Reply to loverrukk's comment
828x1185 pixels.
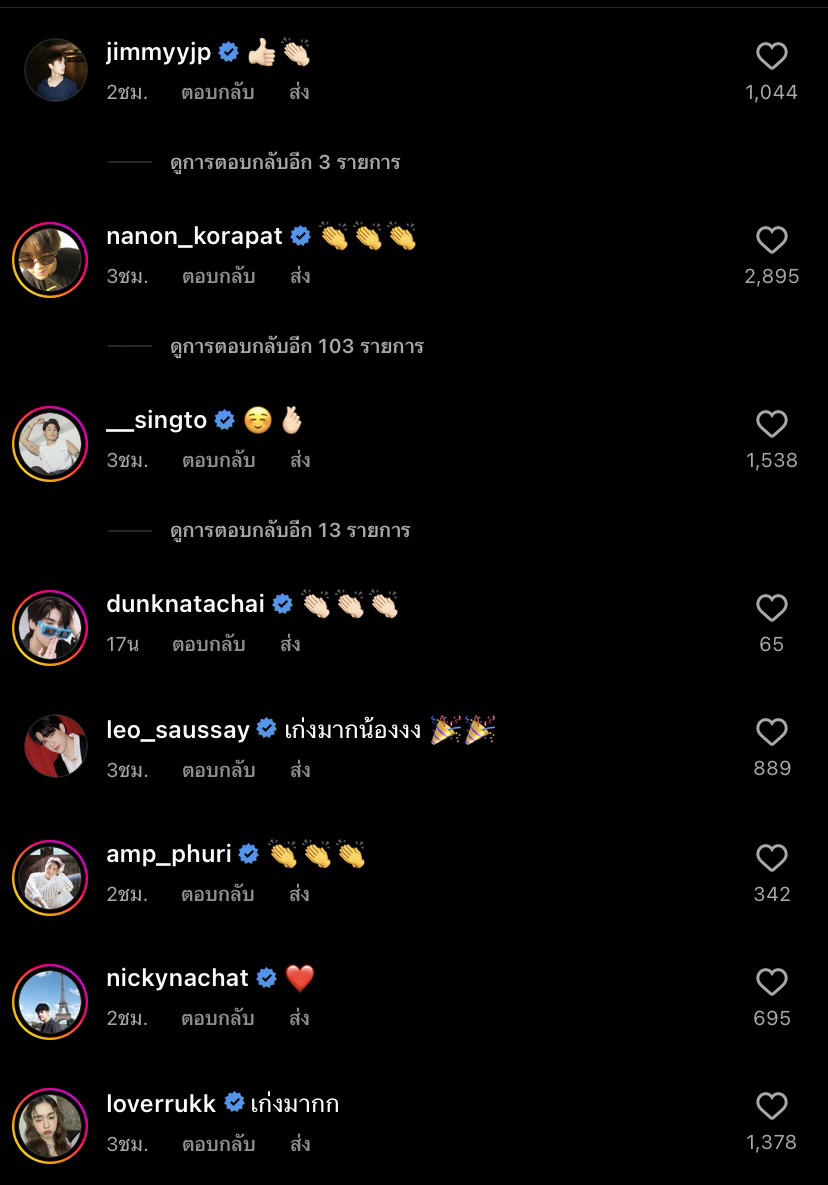click(x=218, y=1144)
